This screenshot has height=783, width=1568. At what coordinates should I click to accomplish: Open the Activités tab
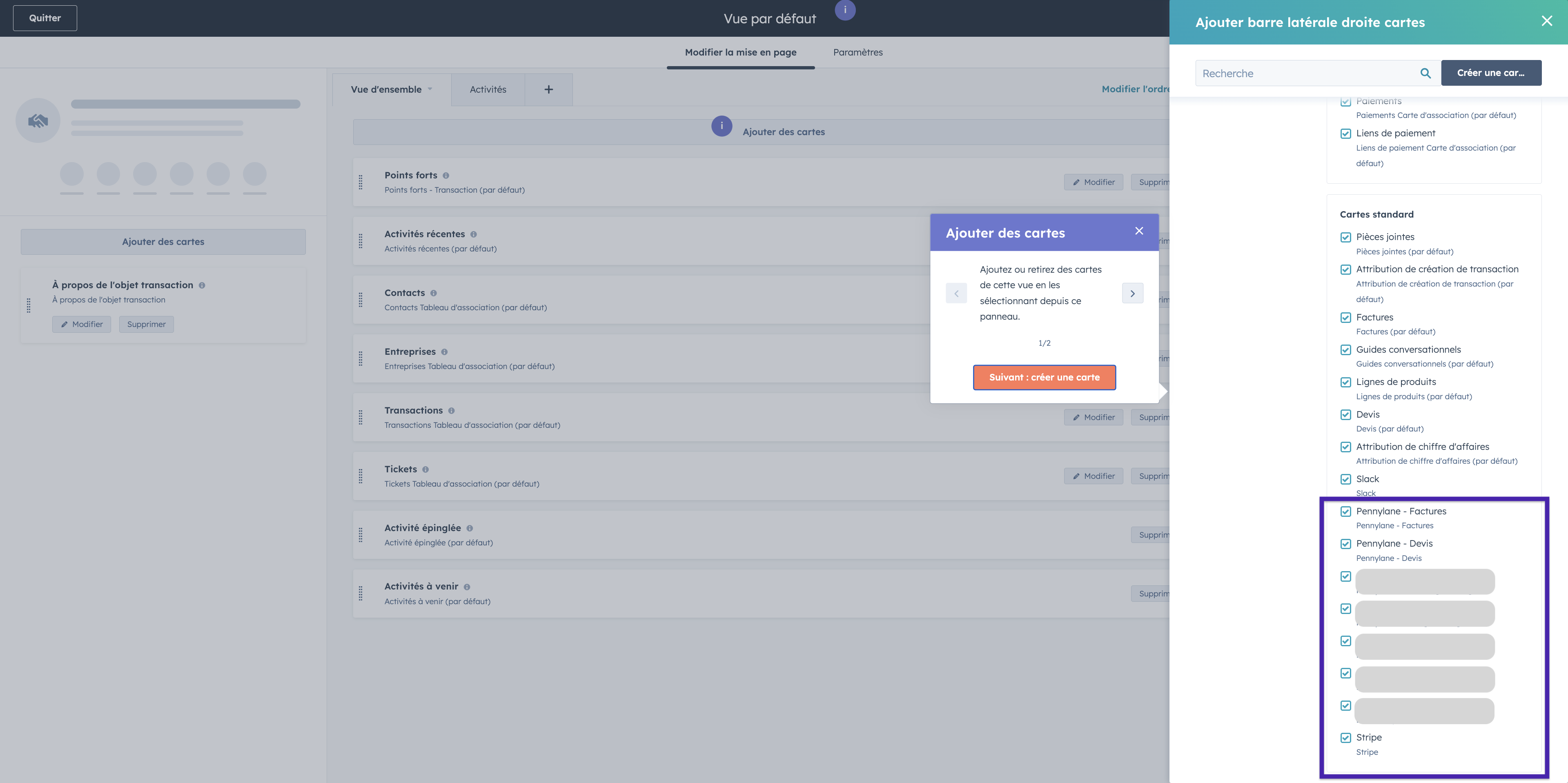[488, 89]
